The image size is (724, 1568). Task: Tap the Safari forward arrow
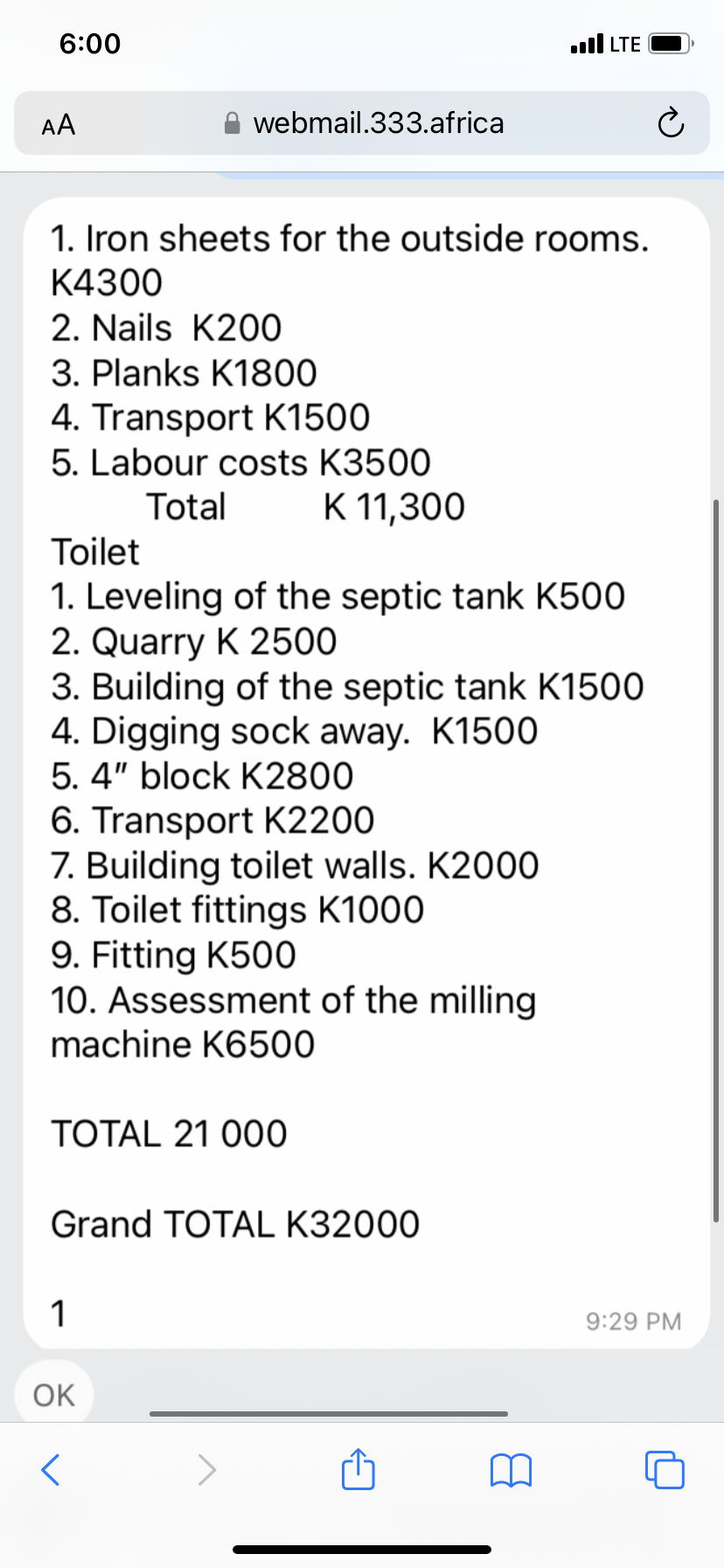206,1469
